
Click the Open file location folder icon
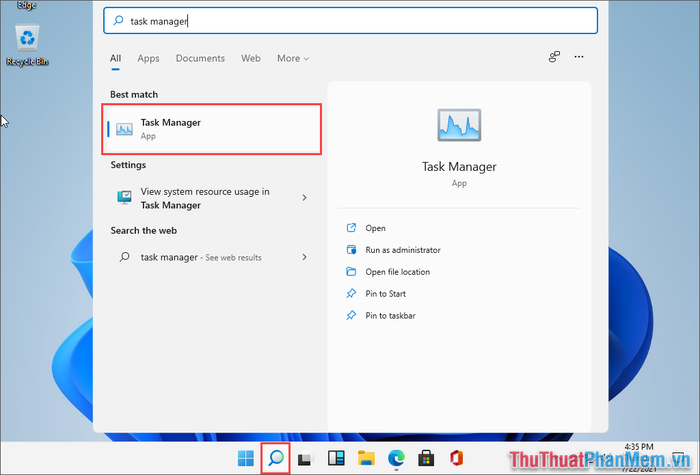pyautogui.click(x=351, y=271)
